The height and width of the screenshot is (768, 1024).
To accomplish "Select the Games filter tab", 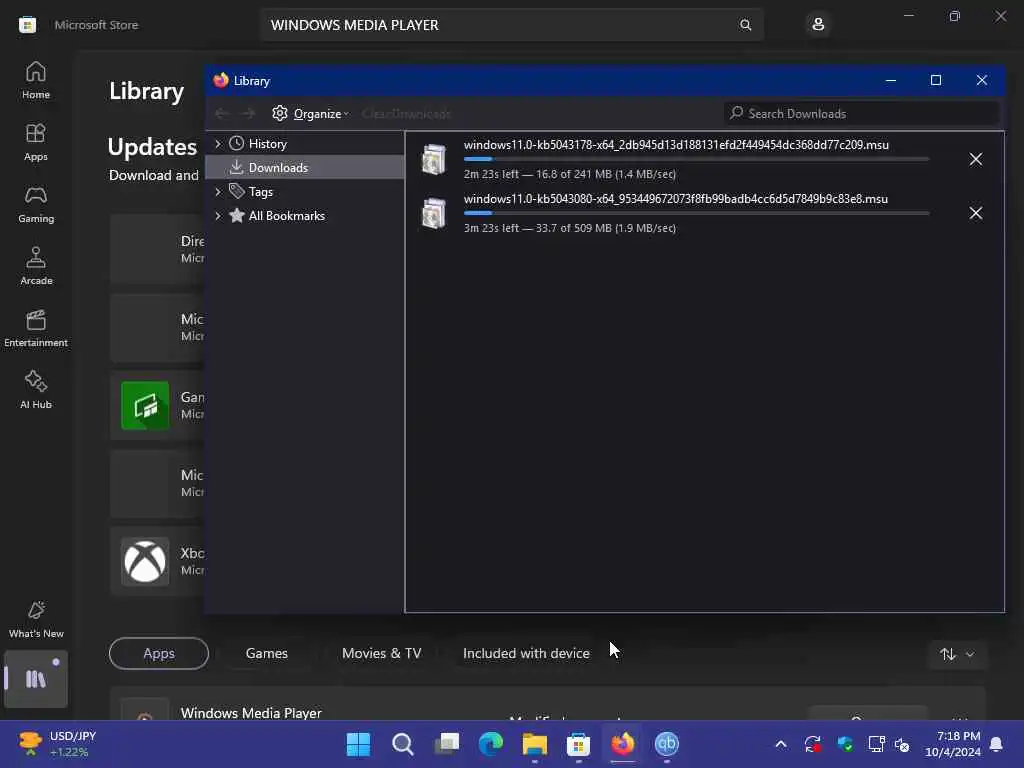I will pyautogui.click(x=266, y=654).
